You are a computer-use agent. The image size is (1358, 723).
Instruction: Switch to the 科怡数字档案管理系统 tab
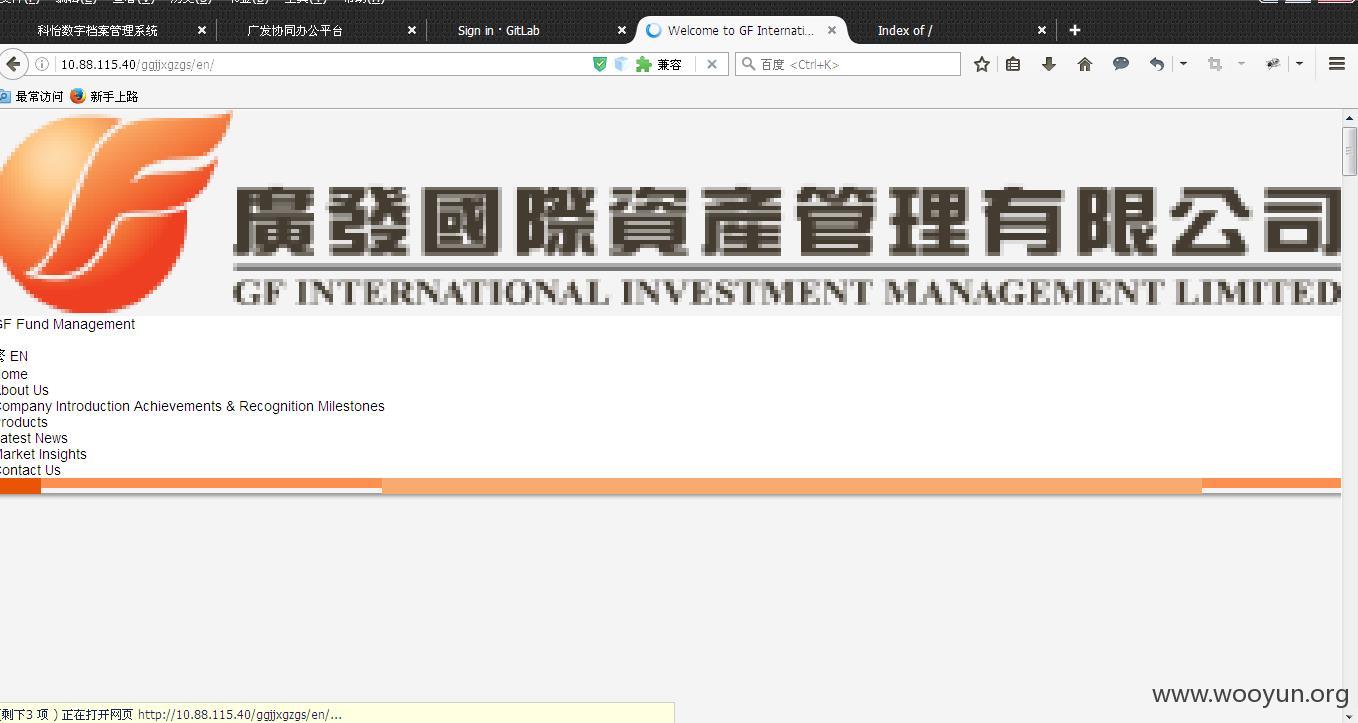[98, 31]
